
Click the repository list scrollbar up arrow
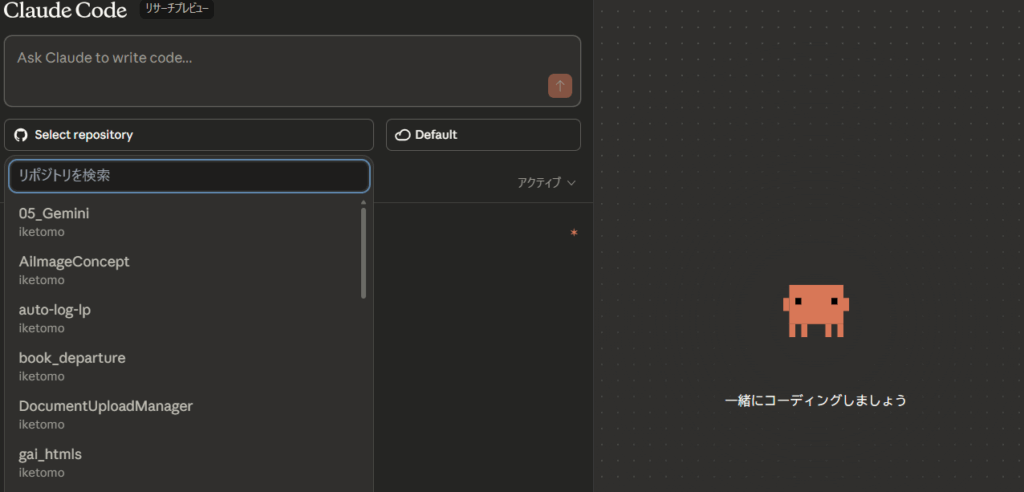point(363,202)
